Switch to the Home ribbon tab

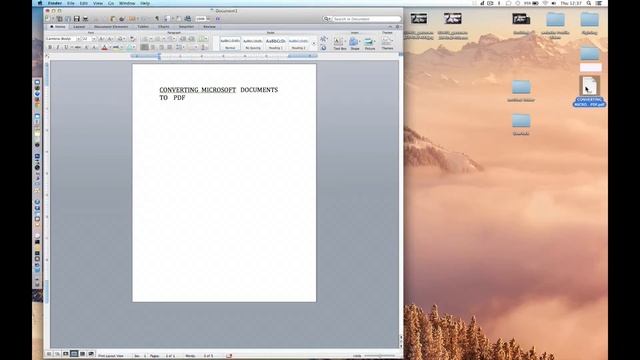(58, 27)
